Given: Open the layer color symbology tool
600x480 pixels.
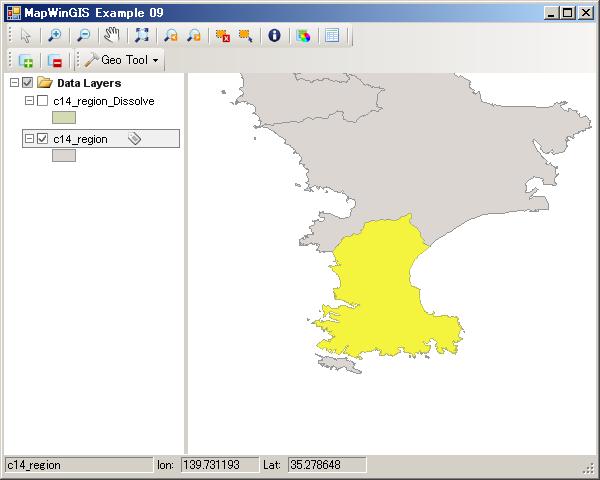Looking at the screenshot, I should click(303, 35).
